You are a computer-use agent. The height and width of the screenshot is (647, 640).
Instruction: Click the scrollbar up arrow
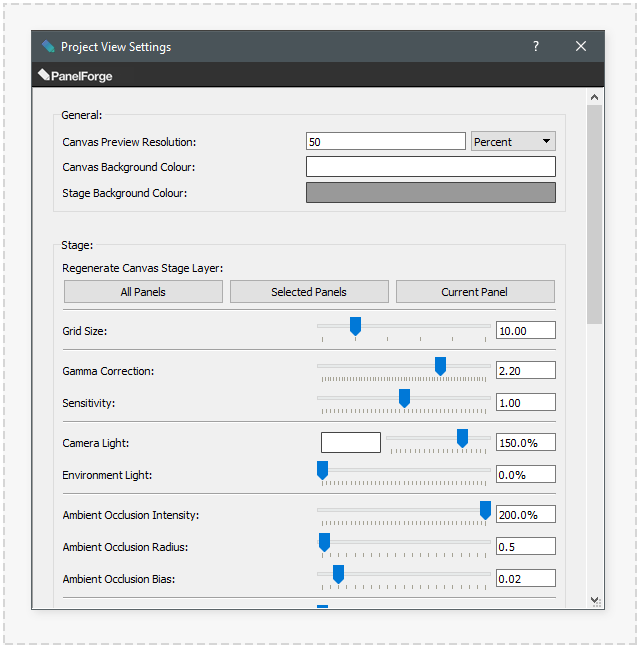click(595, 97)
